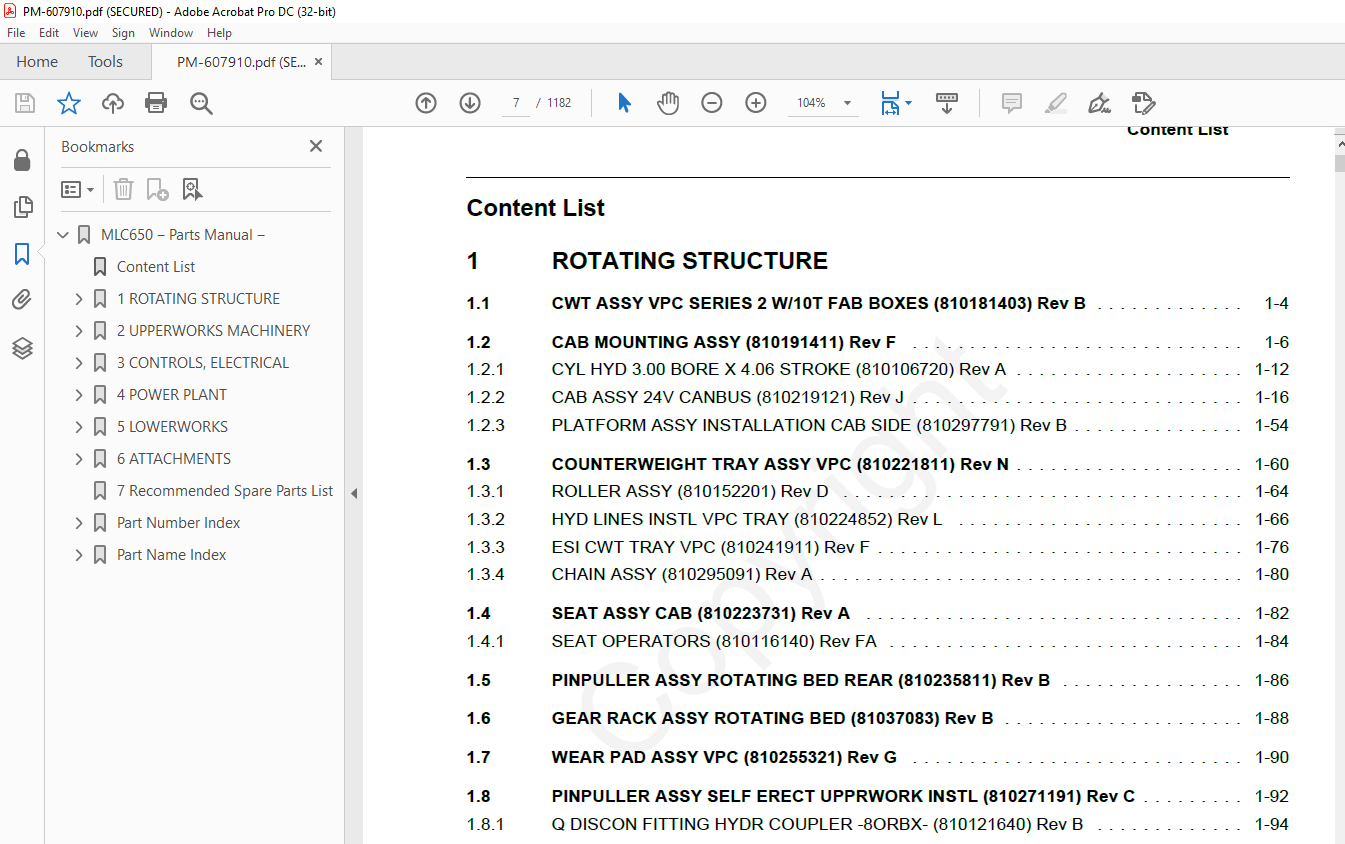Open COUNTERWEIGHT TRAY ASSY VPC entry
Screen dimensions: 1345x844
pyautogui.click(x=780, y=464)
